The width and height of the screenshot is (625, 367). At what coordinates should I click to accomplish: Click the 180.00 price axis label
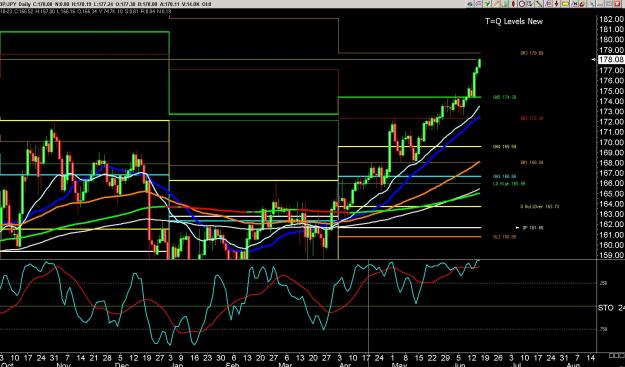(x=611, y=39)
